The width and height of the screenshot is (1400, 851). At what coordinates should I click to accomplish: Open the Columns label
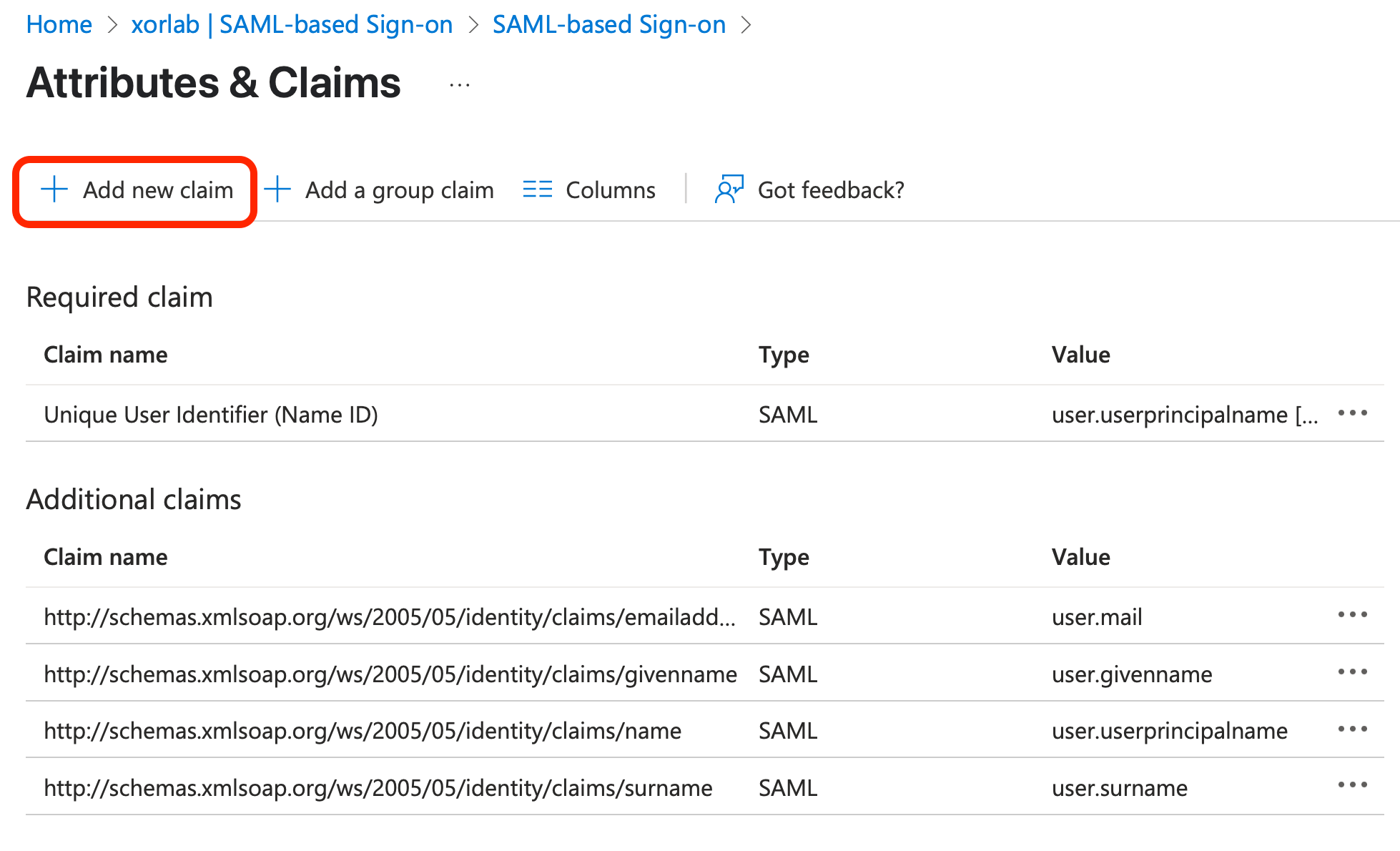pos(611,190)
